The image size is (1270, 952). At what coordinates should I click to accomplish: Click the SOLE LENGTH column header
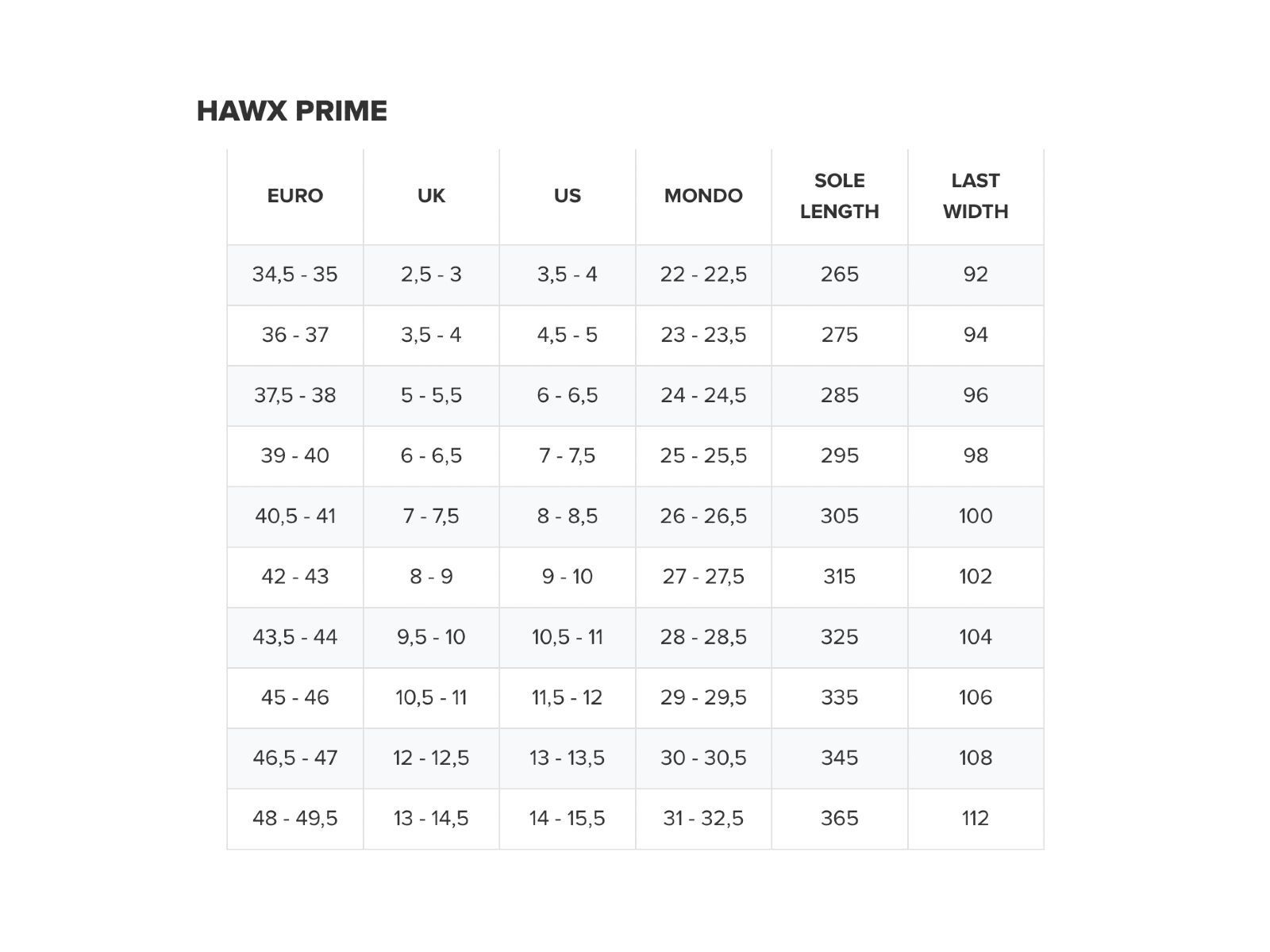pos(839,196)
